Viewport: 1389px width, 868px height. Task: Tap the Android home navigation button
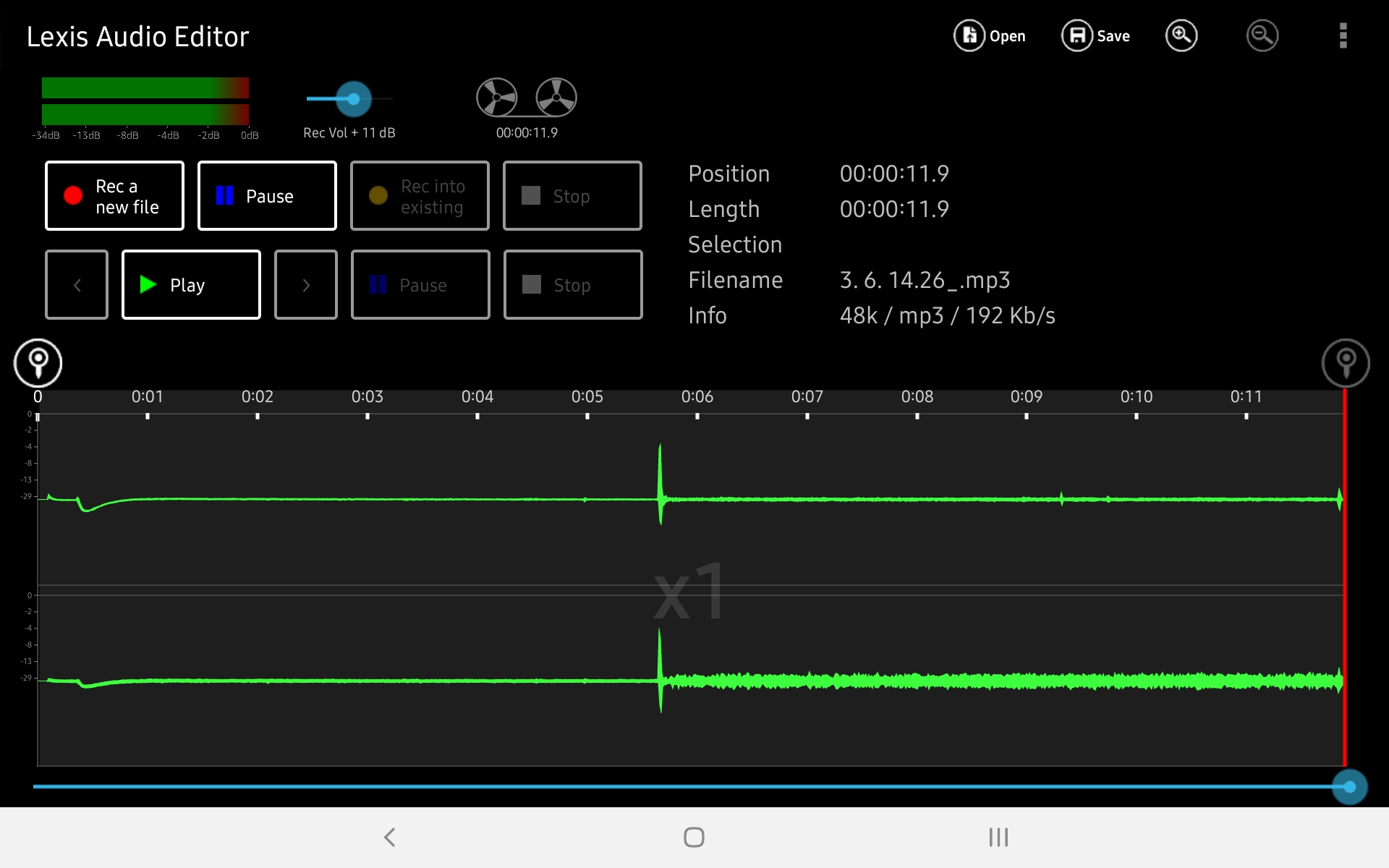tap(694, 837)
